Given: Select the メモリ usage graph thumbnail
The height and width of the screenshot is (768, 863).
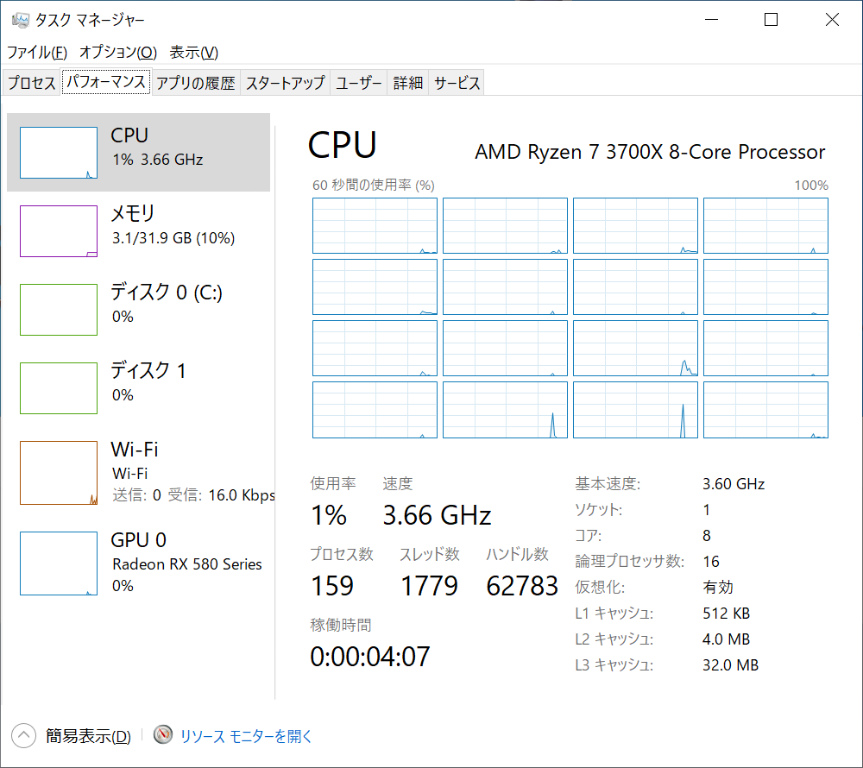Looking at the screenshot, I should click(x=58, y=231).
